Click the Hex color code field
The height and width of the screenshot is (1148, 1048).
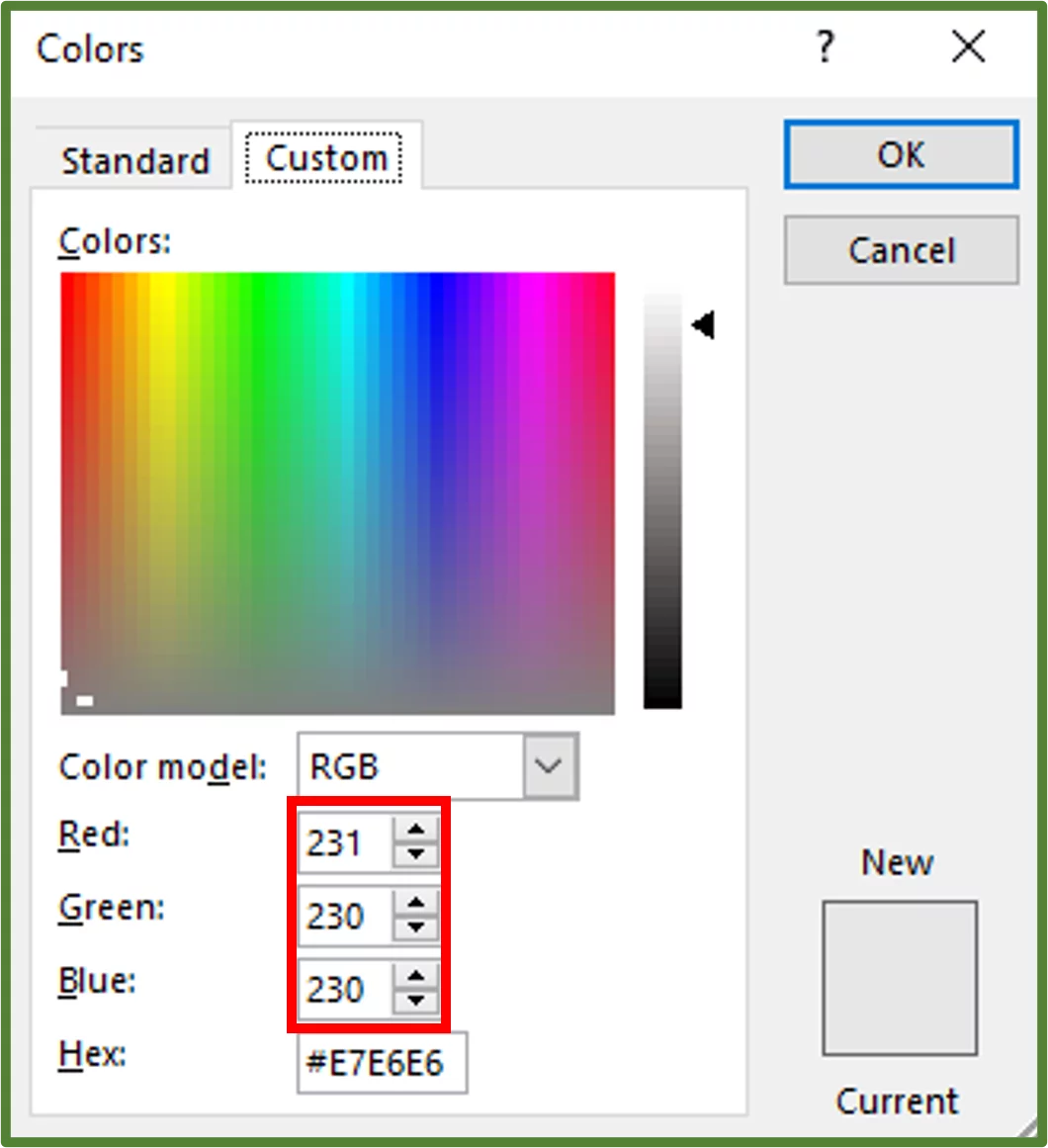tap(382, 1064)
